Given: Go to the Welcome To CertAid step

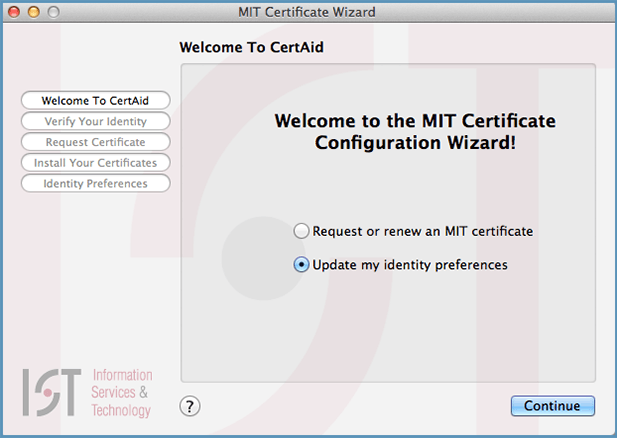Looking at the screenshot, I should click(95, 100).
